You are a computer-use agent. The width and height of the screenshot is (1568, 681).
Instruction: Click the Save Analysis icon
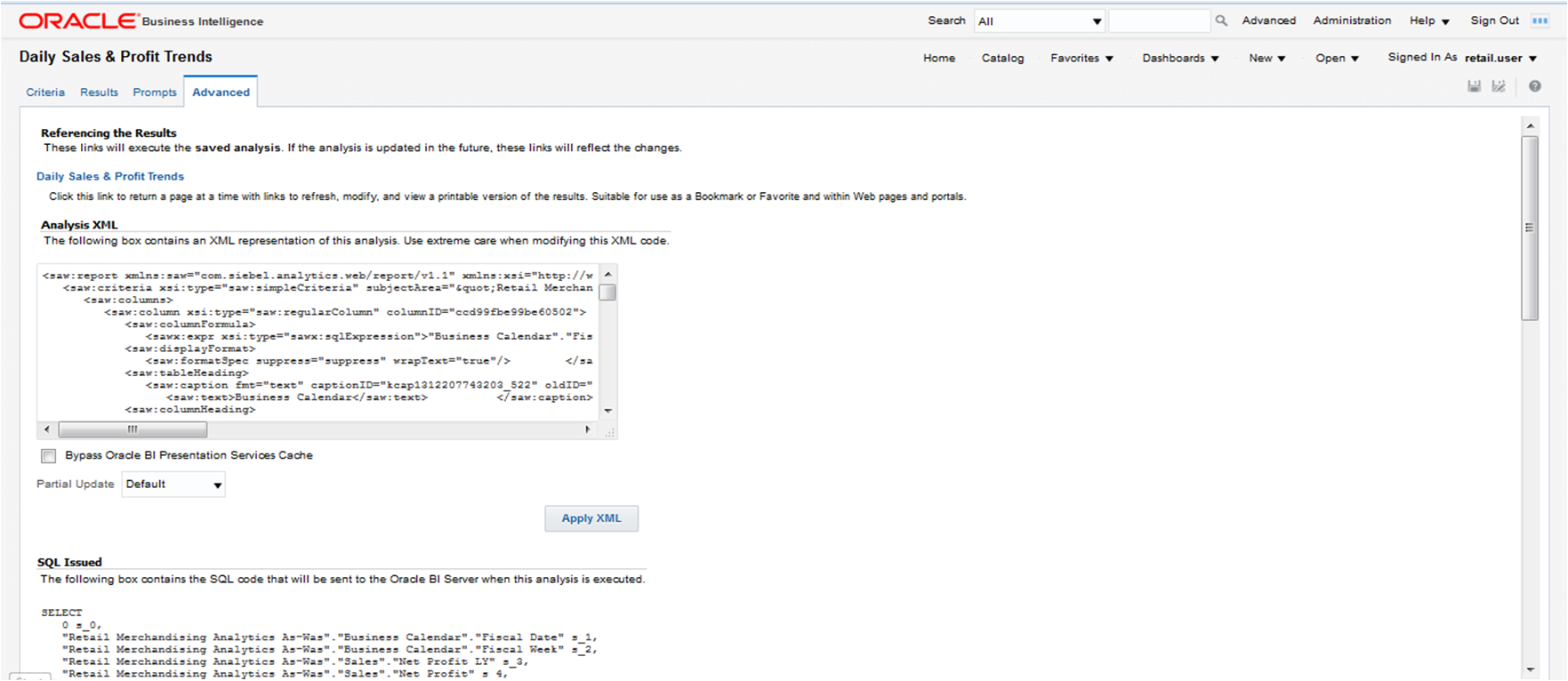[1474, 86]
